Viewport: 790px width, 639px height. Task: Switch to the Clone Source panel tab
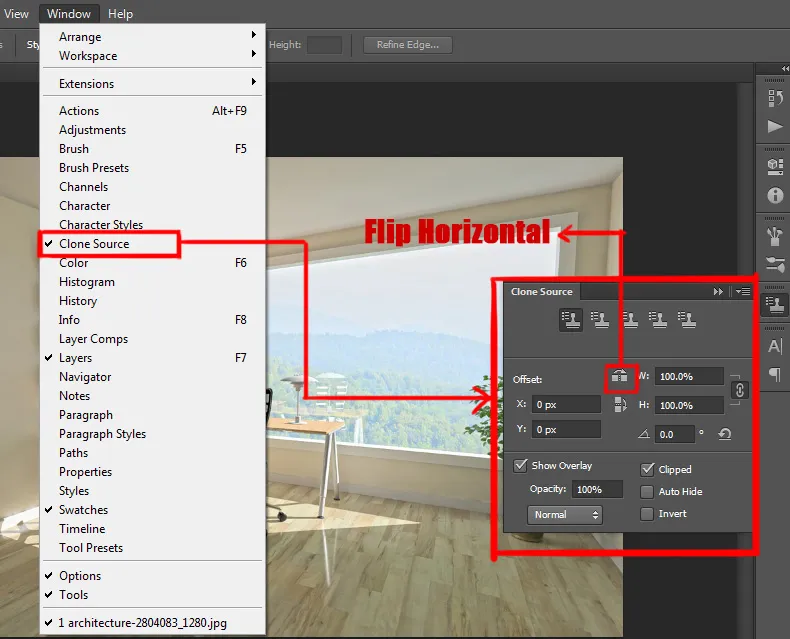[542, 291]
